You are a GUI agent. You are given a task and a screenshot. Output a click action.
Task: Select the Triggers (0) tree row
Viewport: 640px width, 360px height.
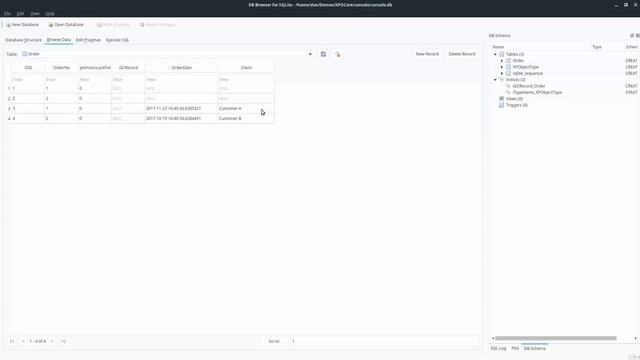516,105
